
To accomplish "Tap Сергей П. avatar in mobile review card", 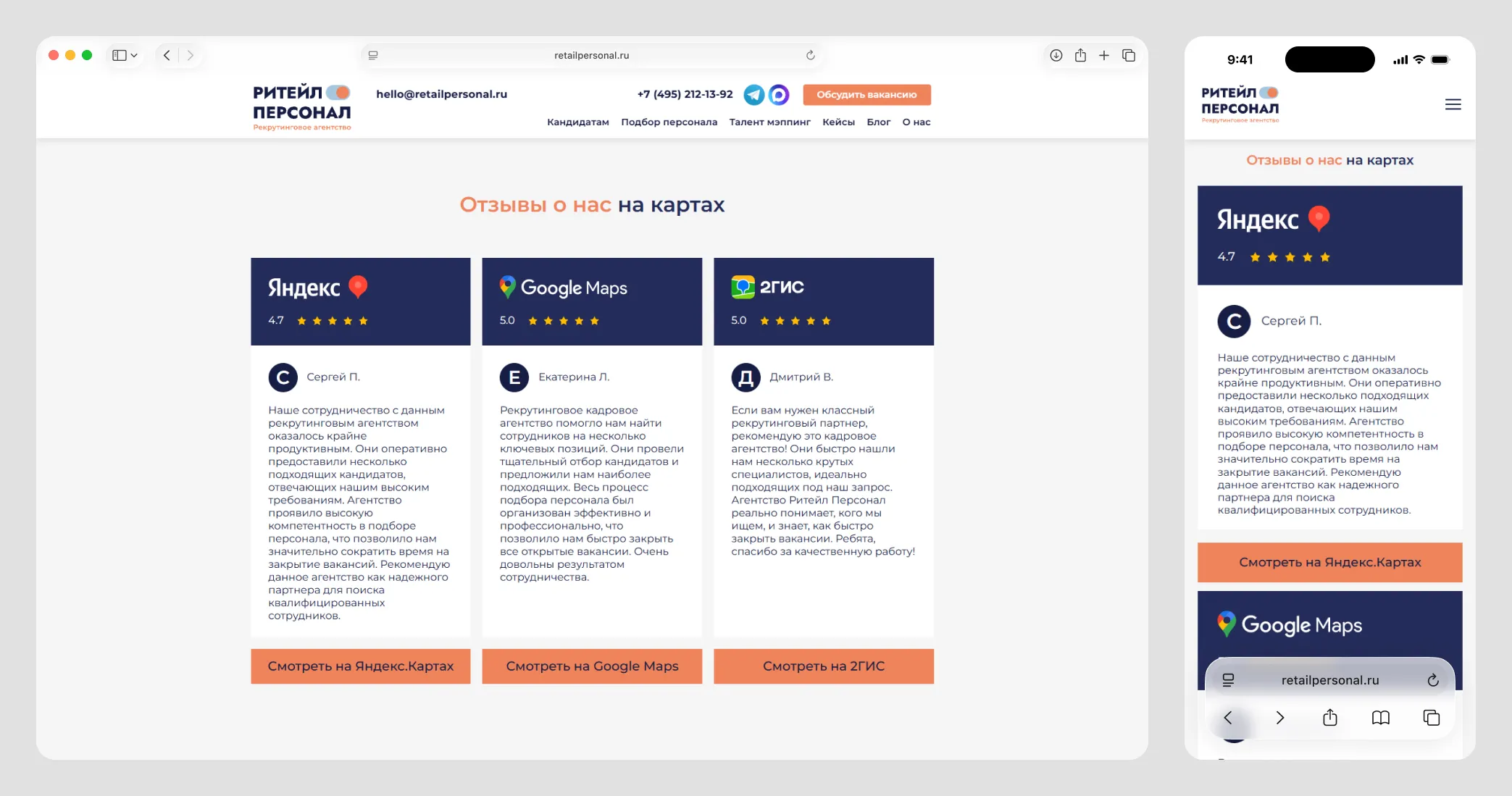I will coord(1235,322).
